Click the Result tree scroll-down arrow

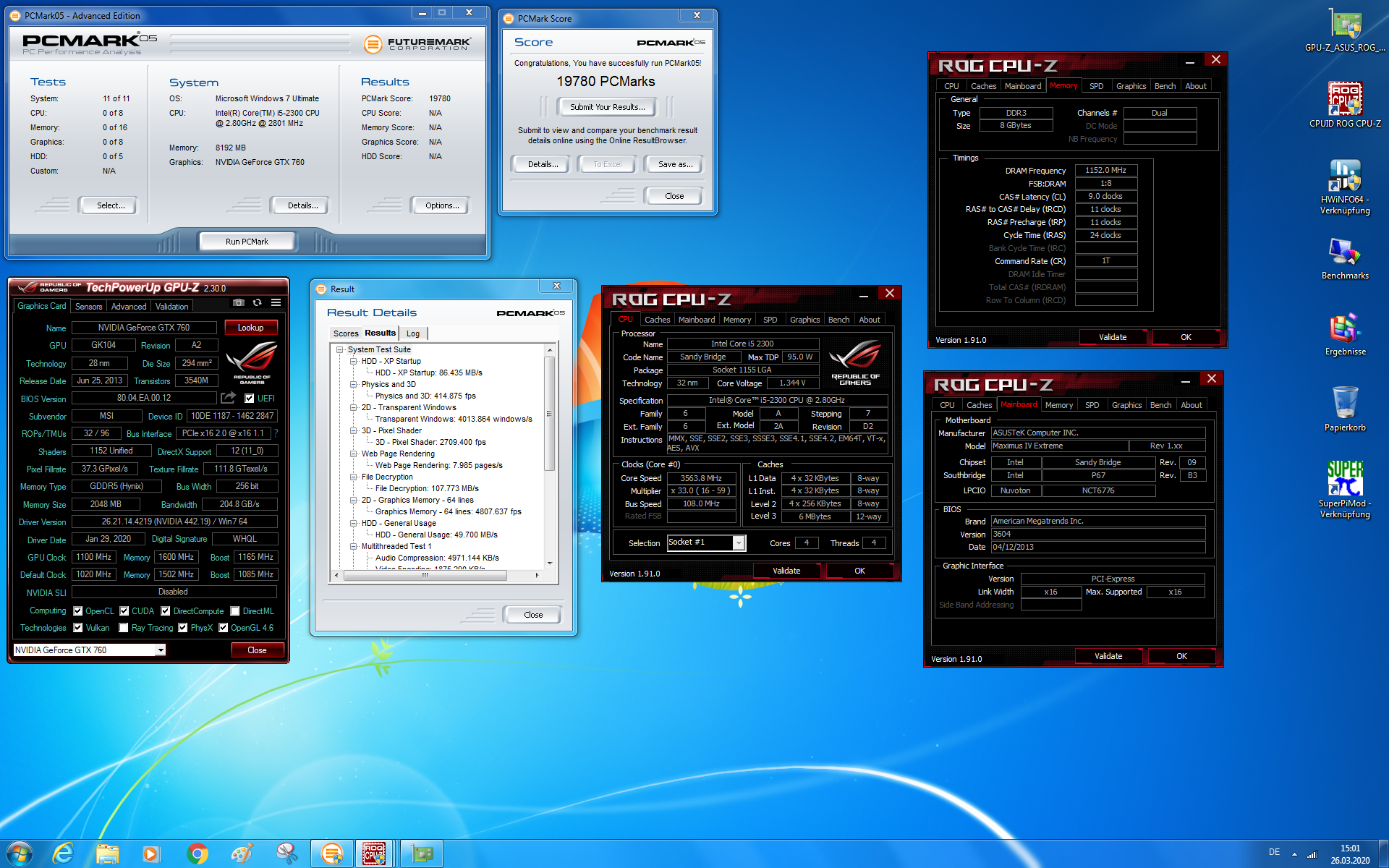coord(550,563)
